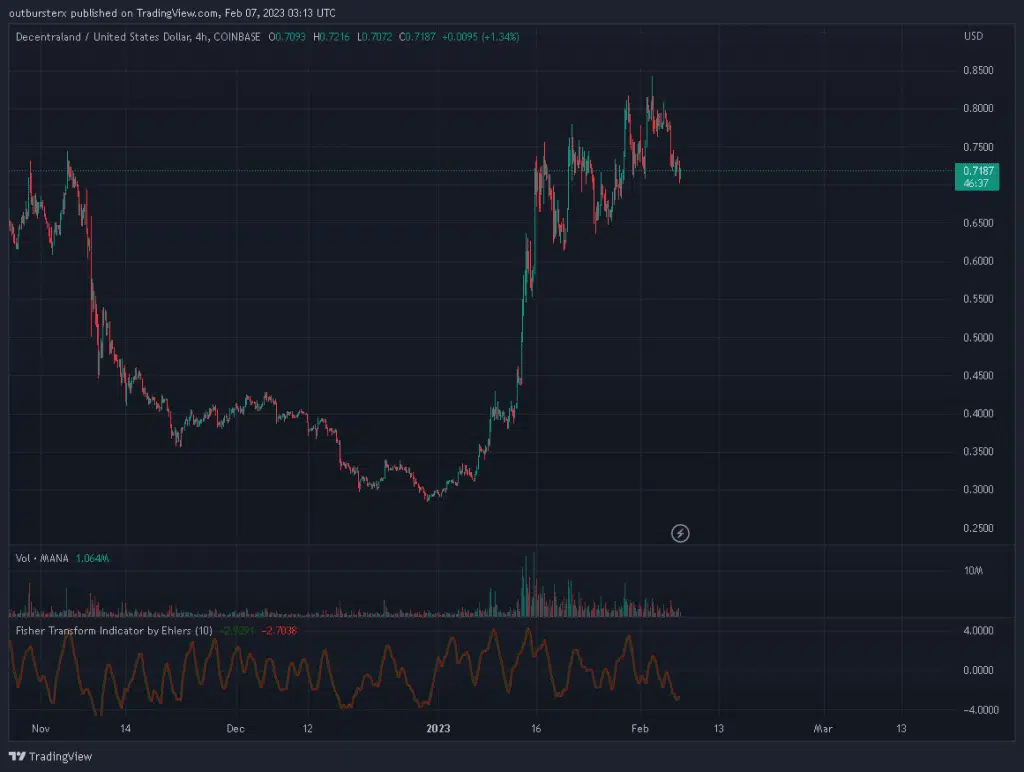The height and width of the screenshot is (772, 1024).
Task: Click the 2023 label on time axis
Action: coord(438,728)
